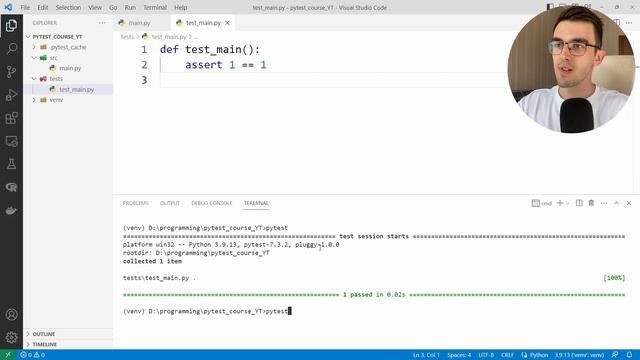Switch to the Problems panel tab
640x360 pixels.
(x=136, y=203)
